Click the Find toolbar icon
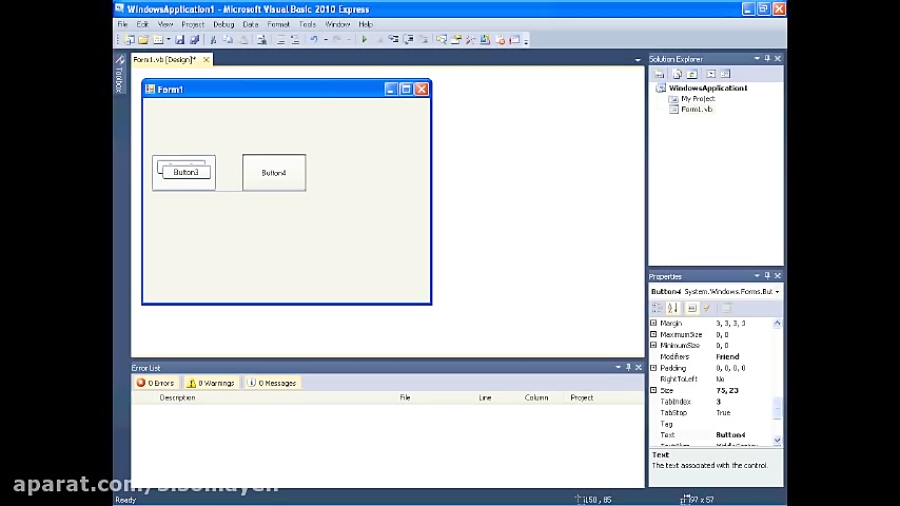Viewport: 900px width, 506px height. click(262, 40)
